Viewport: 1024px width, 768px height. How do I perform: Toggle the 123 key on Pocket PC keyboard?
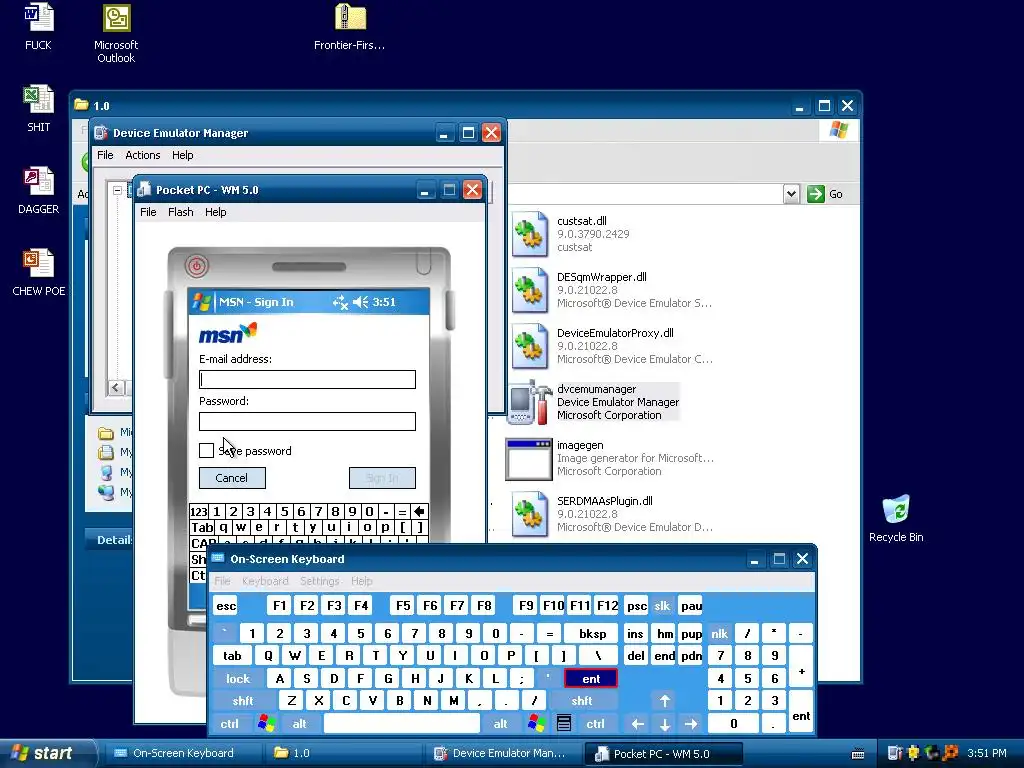point(199,511)
